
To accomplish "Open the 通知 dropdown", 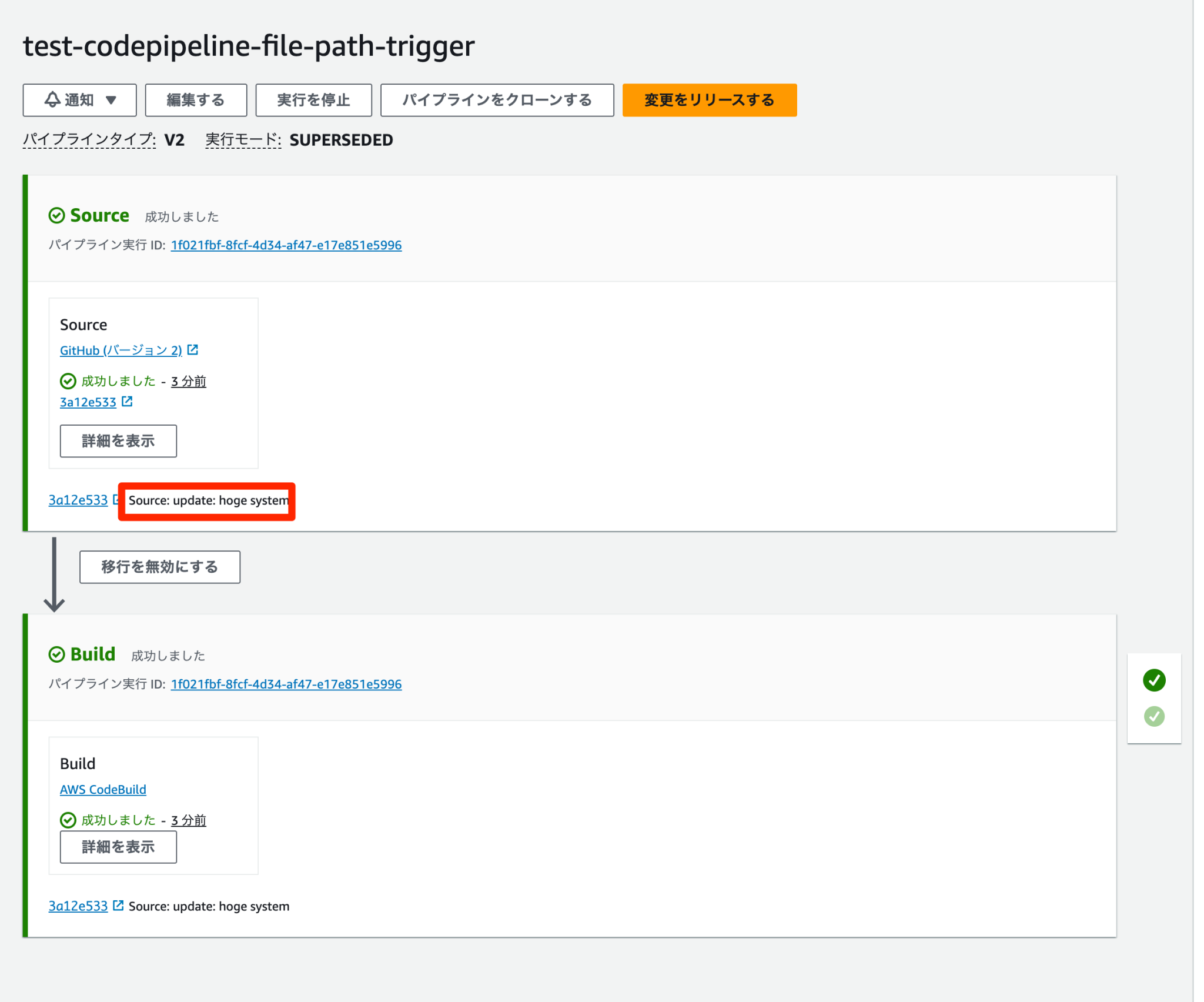I will click(79, 100).
